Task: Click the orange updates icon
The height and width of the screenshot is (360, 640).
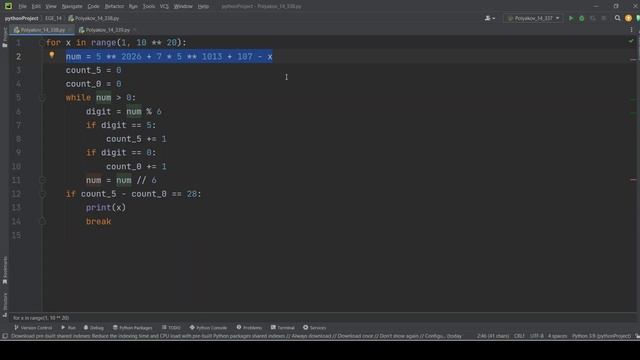Action: pos(628,18)
